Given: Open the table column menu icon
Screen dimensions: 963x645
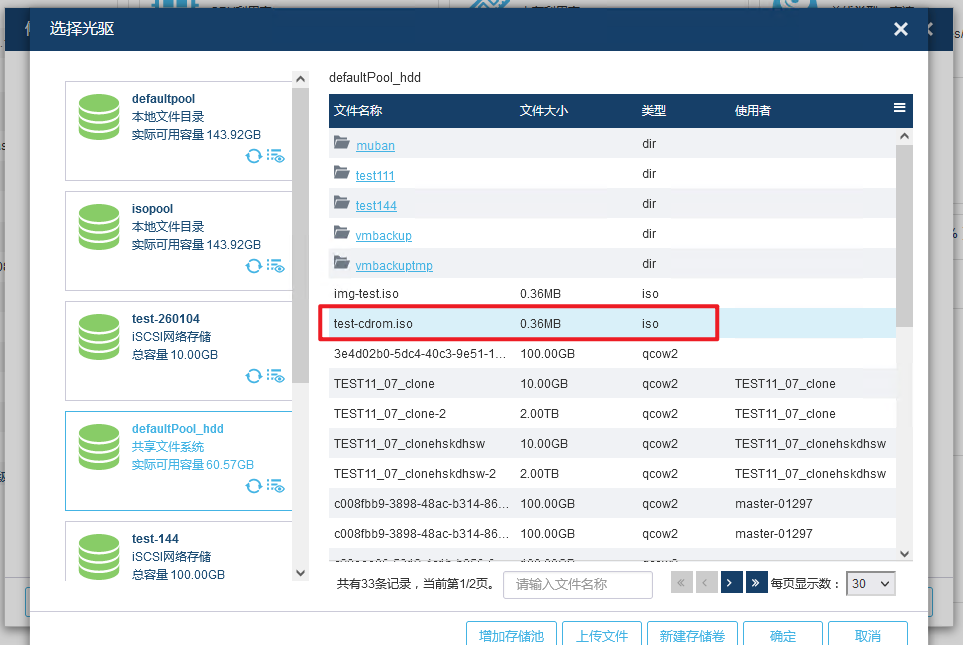Looking at the screenshot, I should click(899, 108).
